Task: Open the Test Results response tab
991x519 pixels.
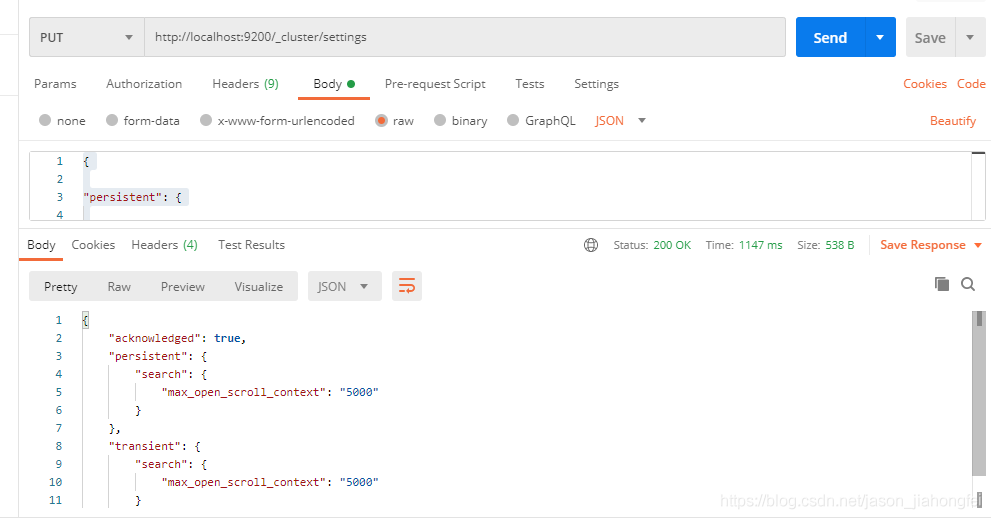Action: pyautogui.click(x=251, y=245)
